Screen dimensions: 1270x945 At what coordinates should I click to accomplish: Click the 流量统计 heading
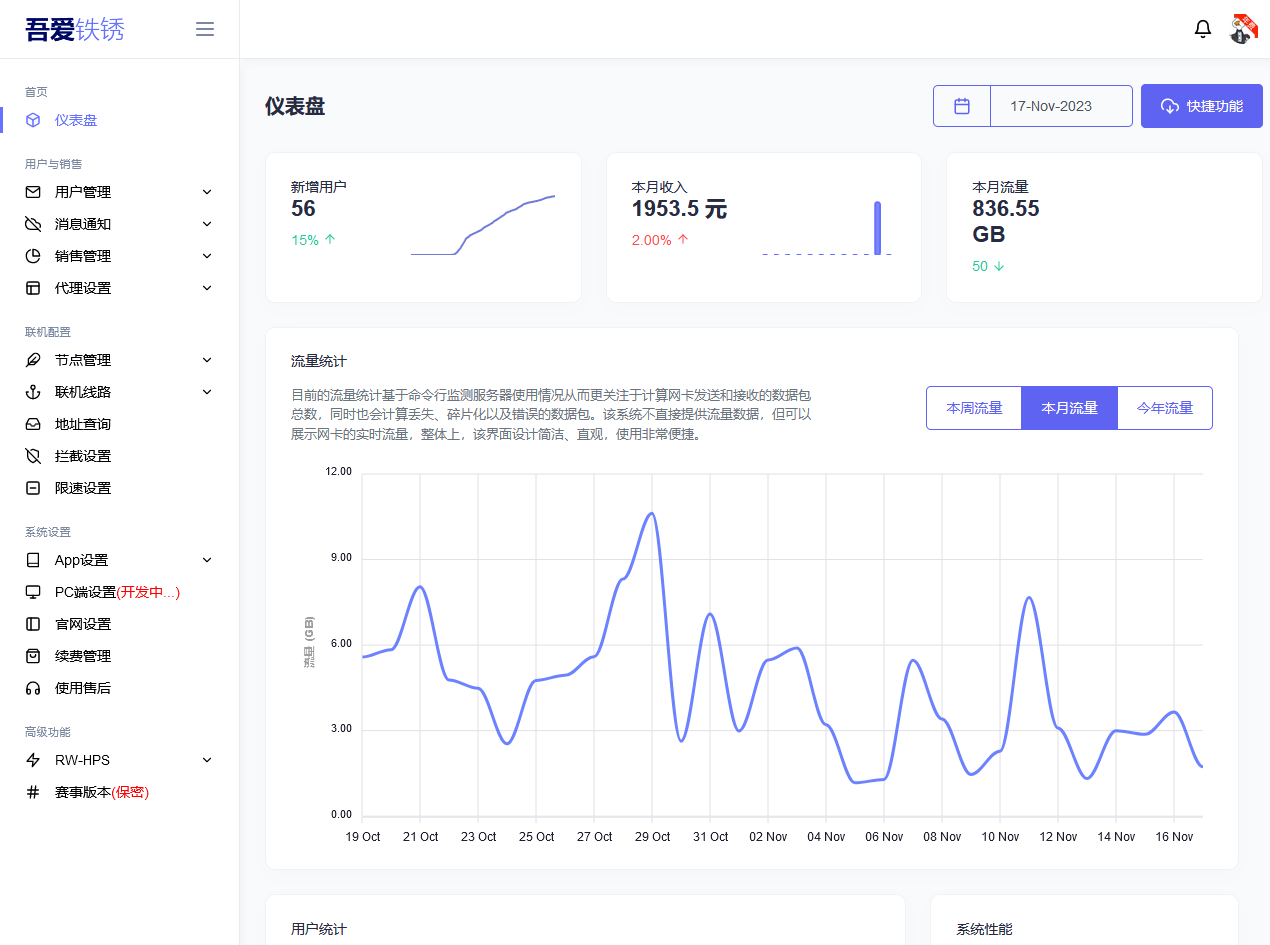[319, 361]
